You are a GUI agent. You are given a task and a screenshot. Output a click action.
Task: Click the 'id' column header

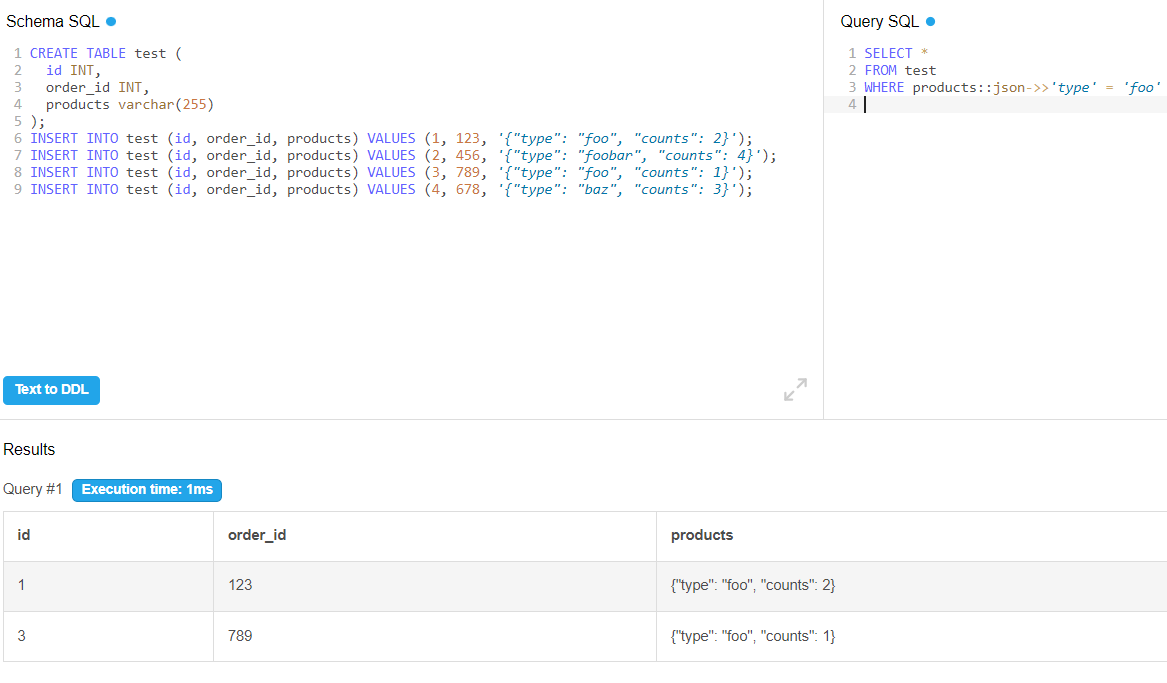[108, 536]
